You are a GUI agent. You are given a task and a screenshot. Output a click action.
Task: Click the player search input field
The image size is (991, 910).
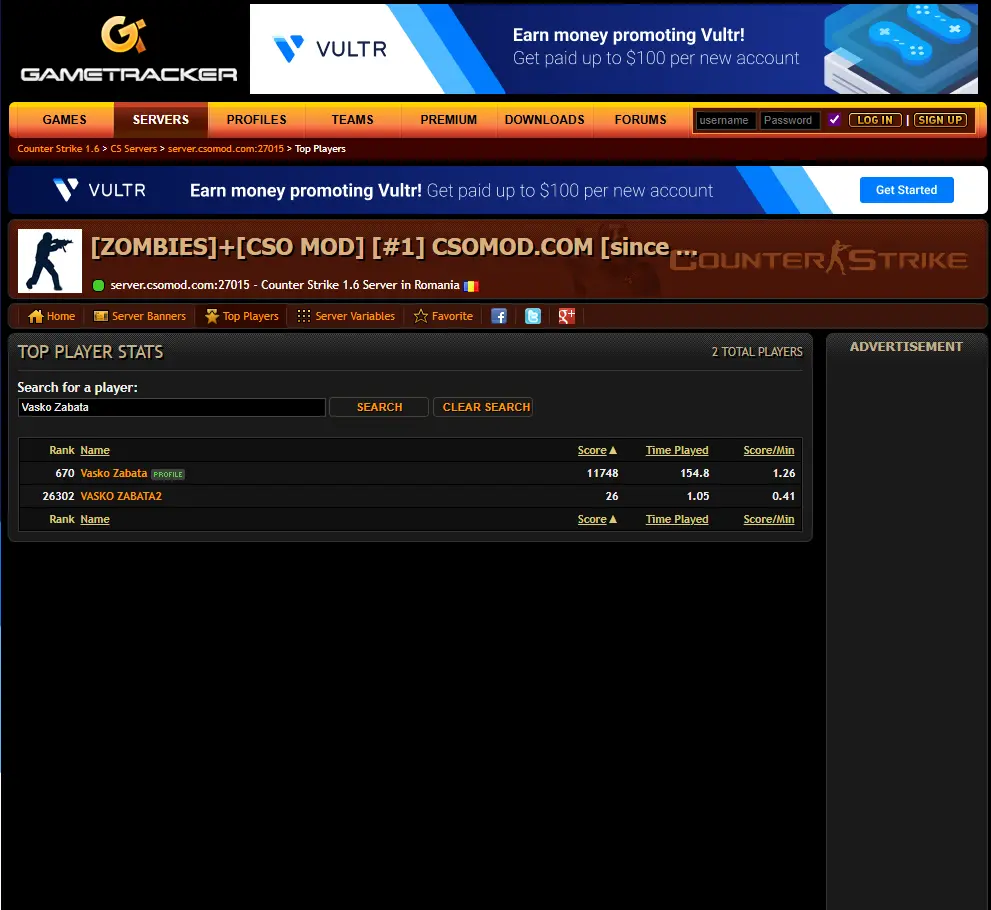coord(171,407)
